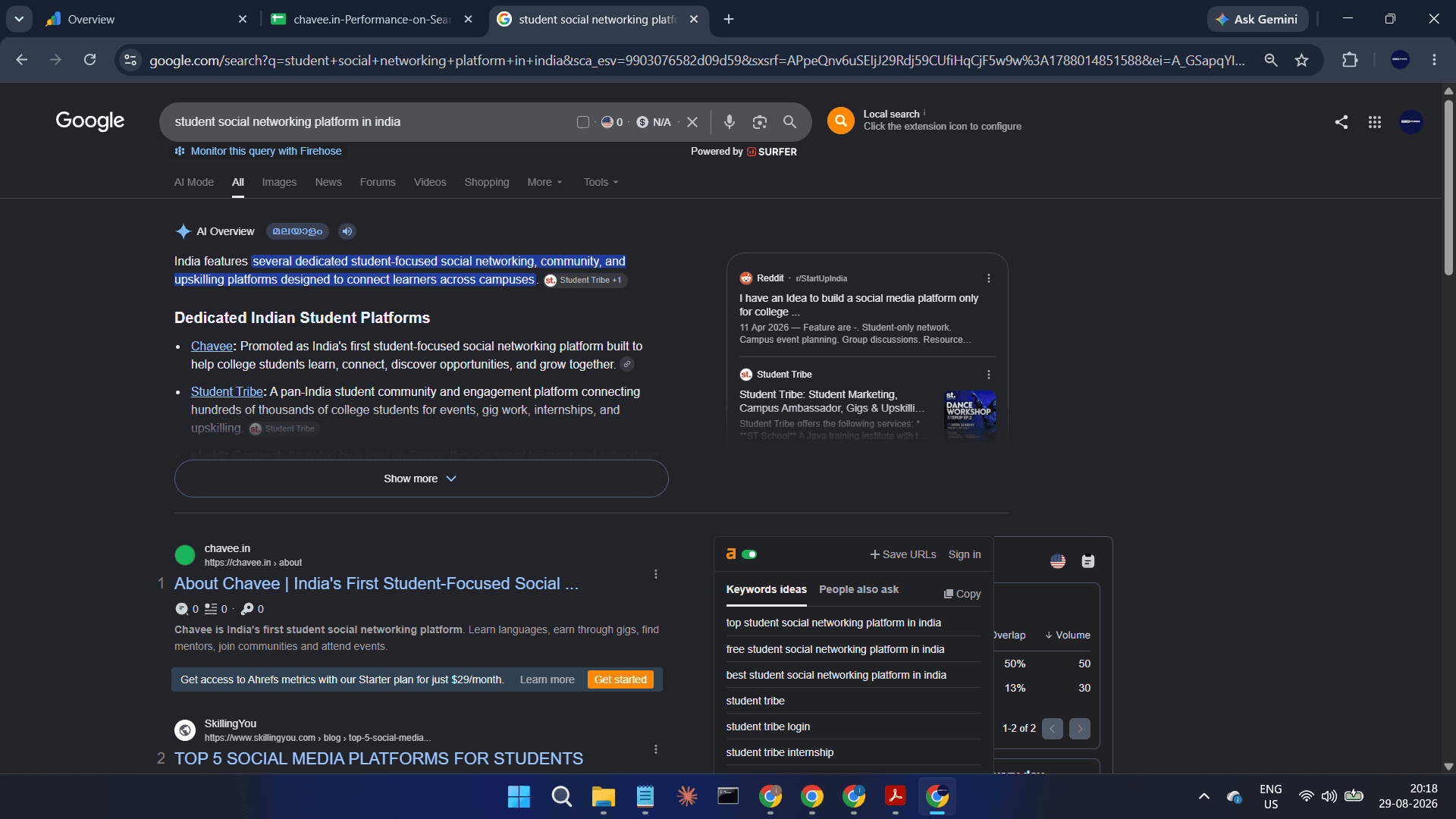Screen dimensions: 1456x819
Task: Select Keywords ideas tab
Action: tap(766, 589)
